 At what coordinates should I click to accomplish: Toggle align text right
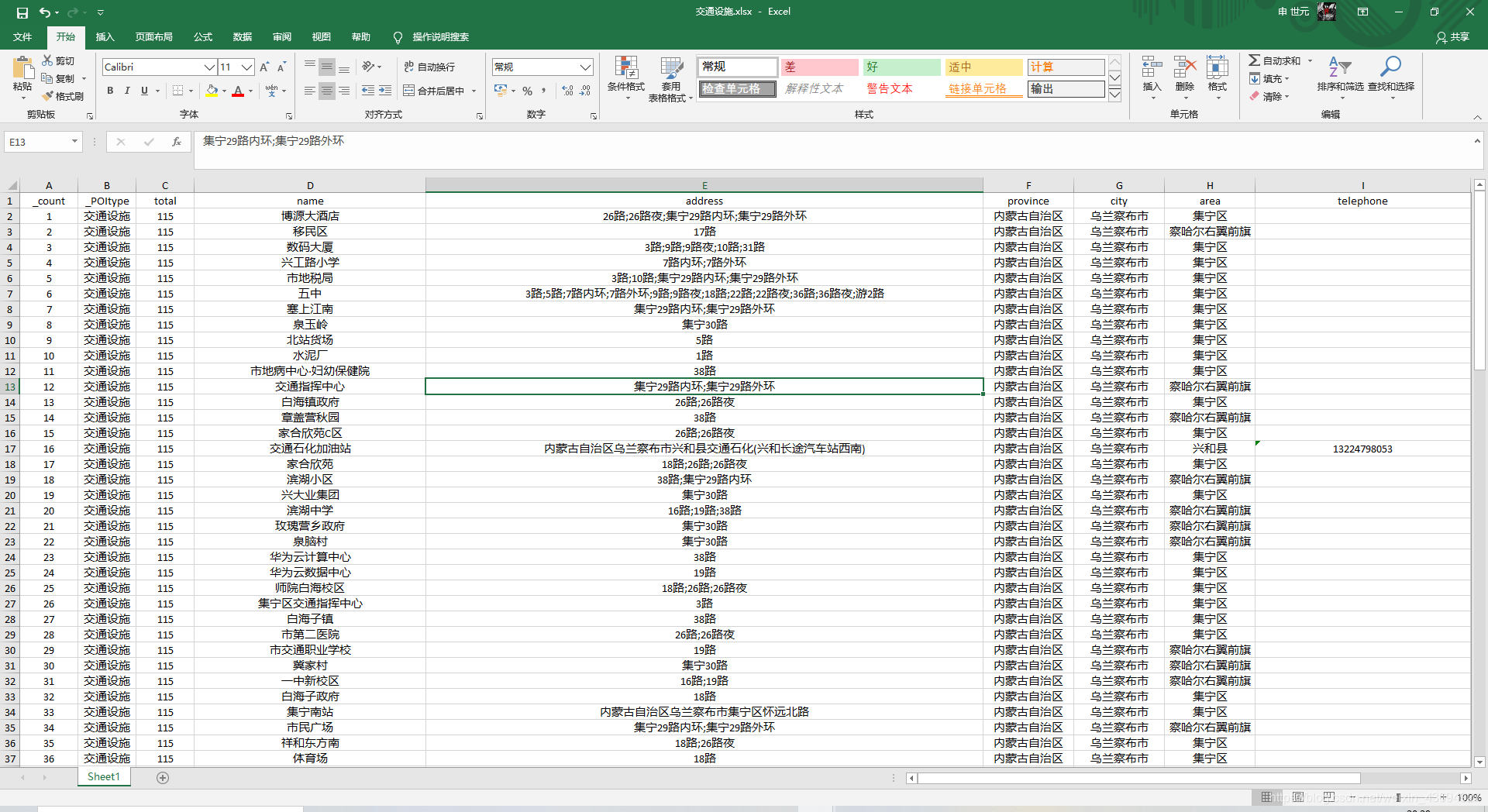pos(344,91)
